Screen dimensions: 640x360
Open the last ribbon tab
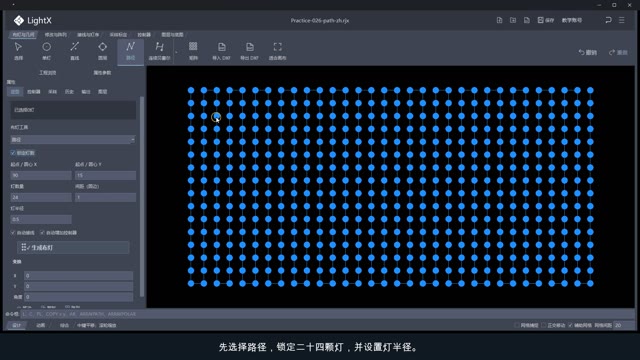(172, 35)
